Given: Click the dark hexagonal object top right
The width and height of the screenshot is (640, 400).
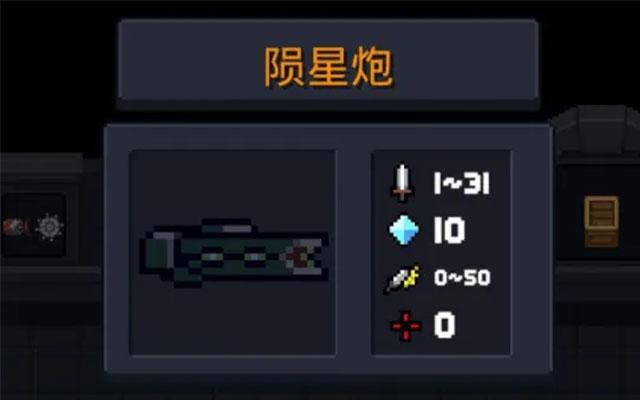Looking at the screenshot, I should click(596, 130).
